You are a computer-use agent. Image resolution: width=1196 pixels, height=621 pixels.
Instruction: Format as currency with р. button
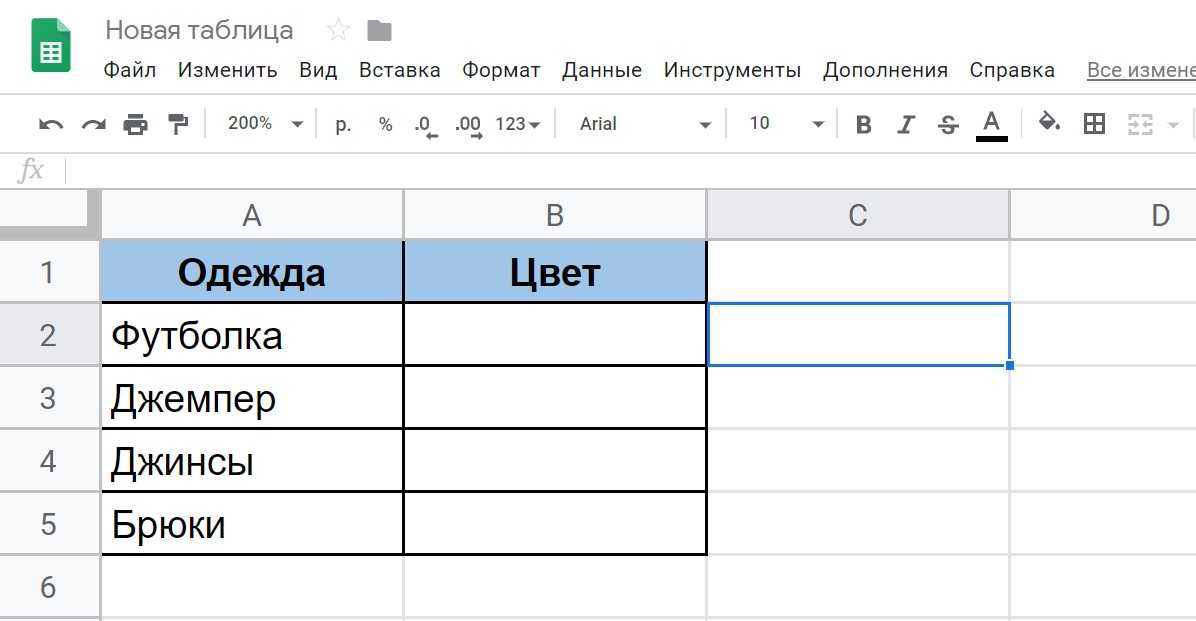[343, 124]
